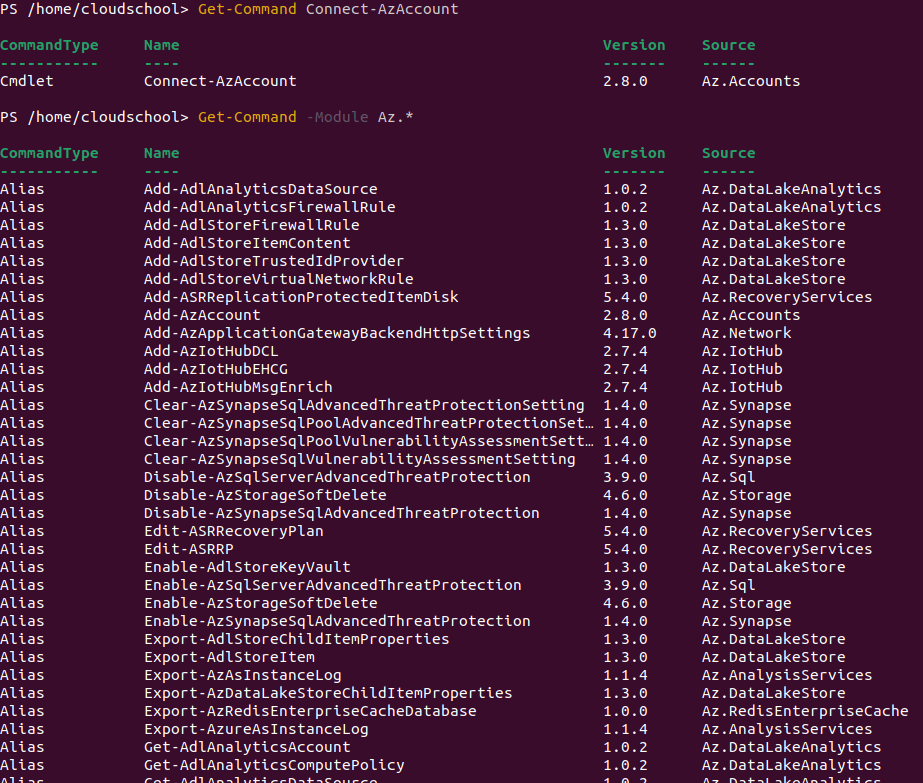Select Export-AdlStoreItem alias name
This screenshot has height=783, width=923.
tap(230, 657)
